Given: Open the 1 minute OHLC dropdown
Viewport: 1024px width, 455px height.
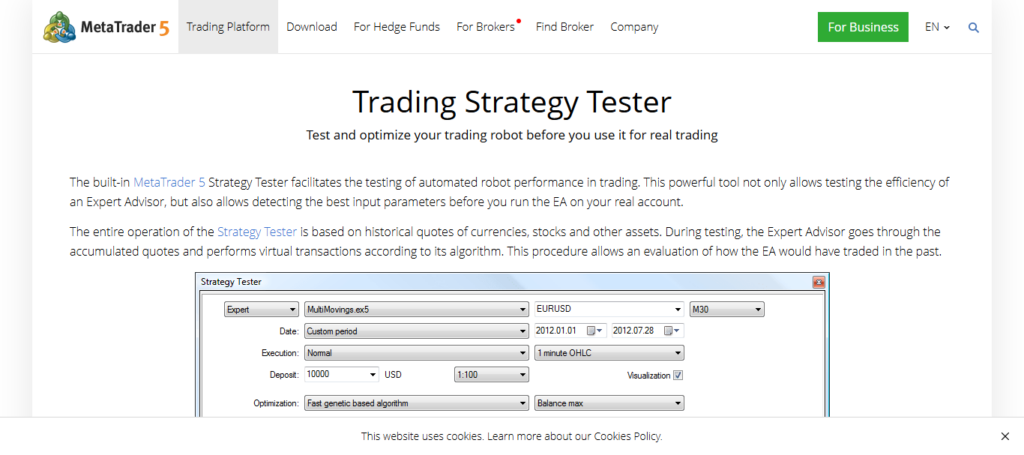Looking at the screenshot, I should tap(609, 353).
